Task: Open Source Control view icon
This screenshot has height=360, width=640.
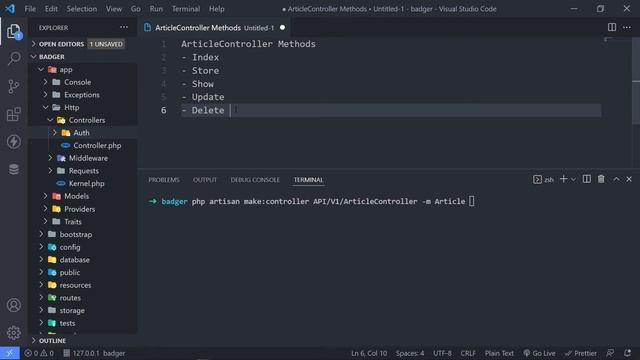Action: (14, 87)
